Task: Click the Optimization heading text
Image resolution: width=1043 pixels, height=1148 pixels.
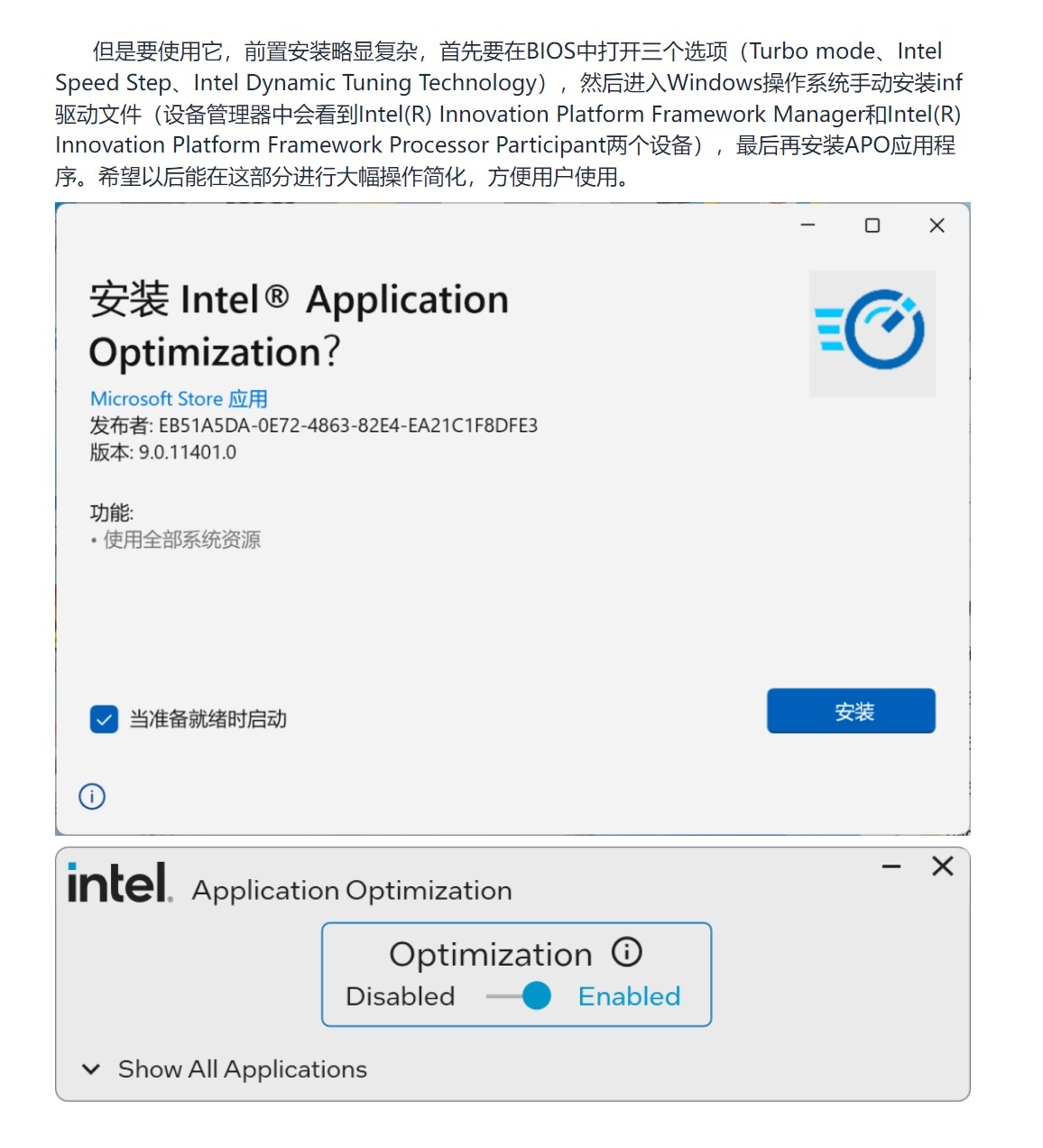Action: pos(491,955)
